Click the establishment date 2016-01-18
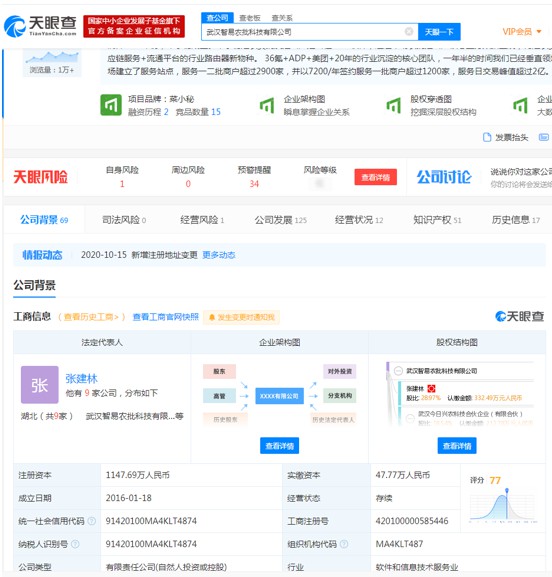 (x=128, y=498)
